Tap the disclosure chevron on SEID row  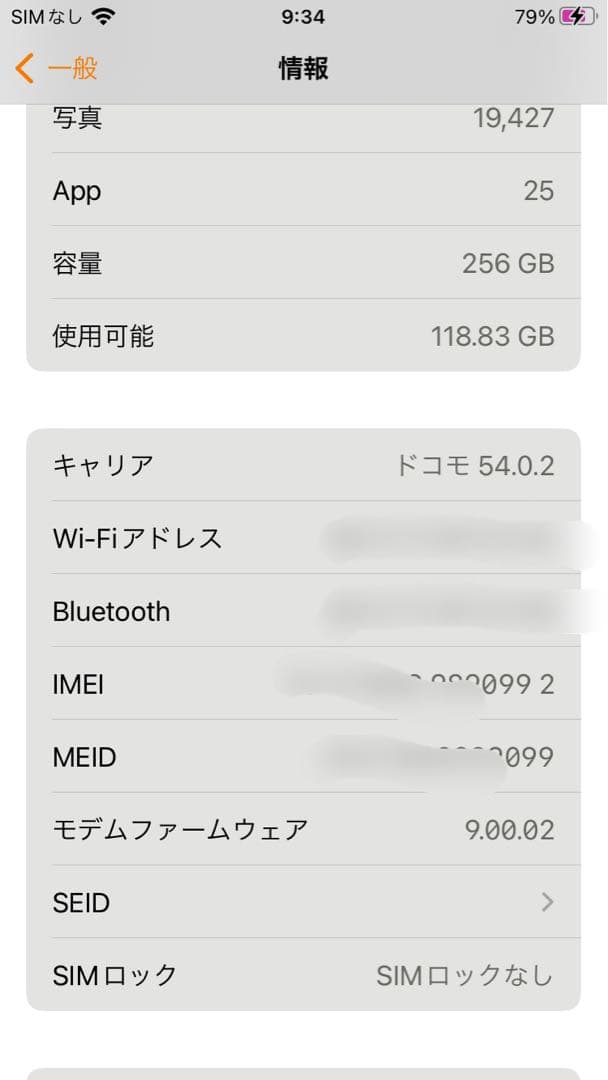point(545,902)
